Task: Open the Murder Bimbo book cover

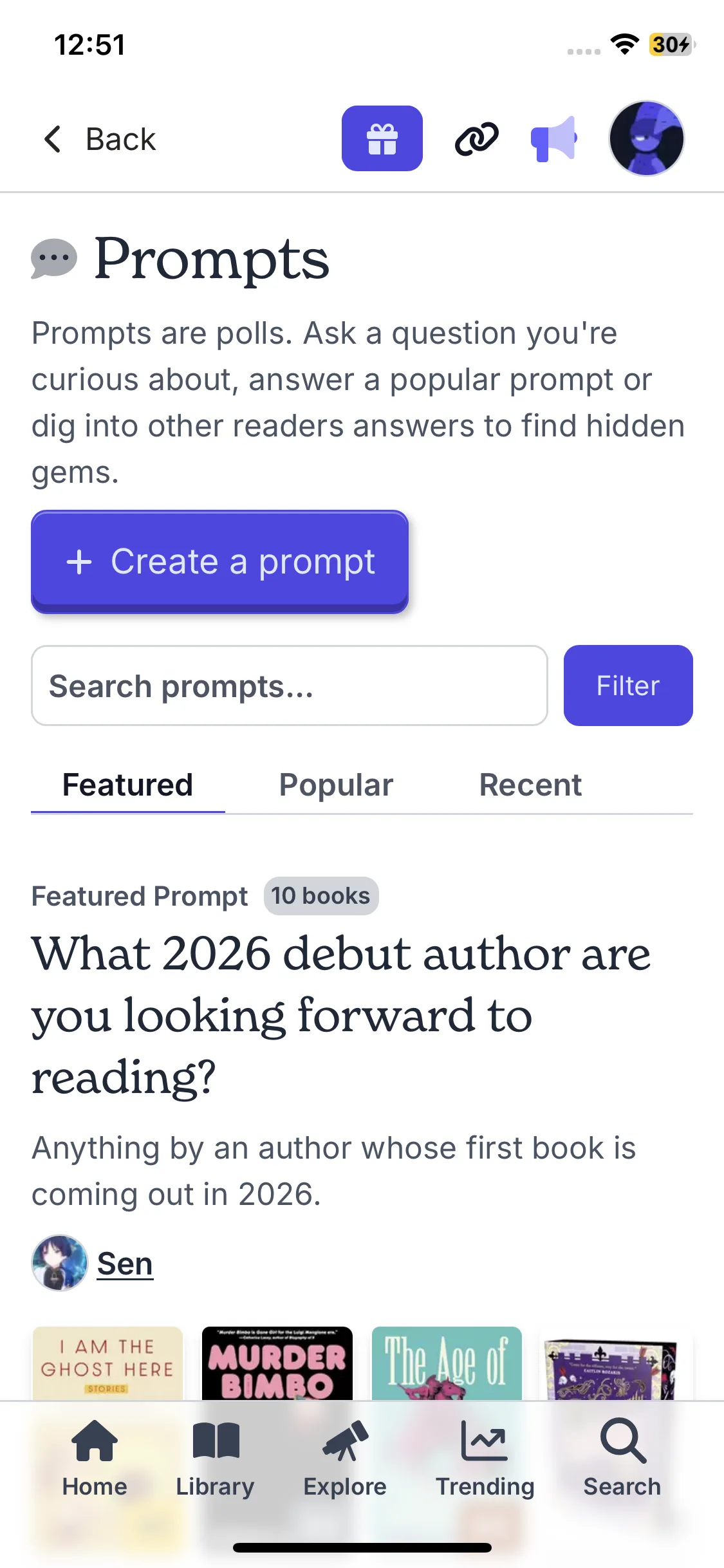Action: pos(277,1363)
